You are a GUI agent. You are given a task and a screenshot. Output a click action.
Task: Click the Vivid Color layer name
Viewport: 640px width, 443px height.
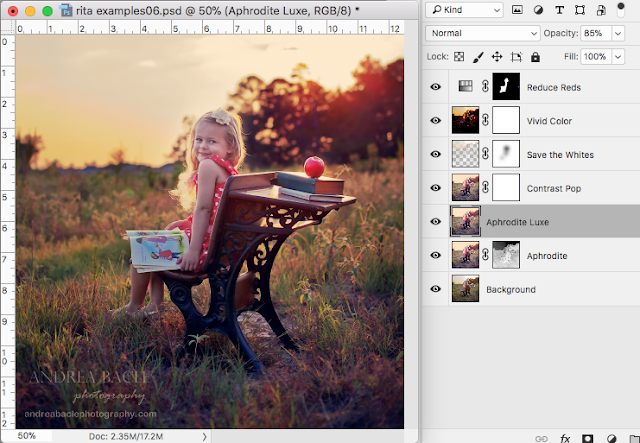(549, 121)
